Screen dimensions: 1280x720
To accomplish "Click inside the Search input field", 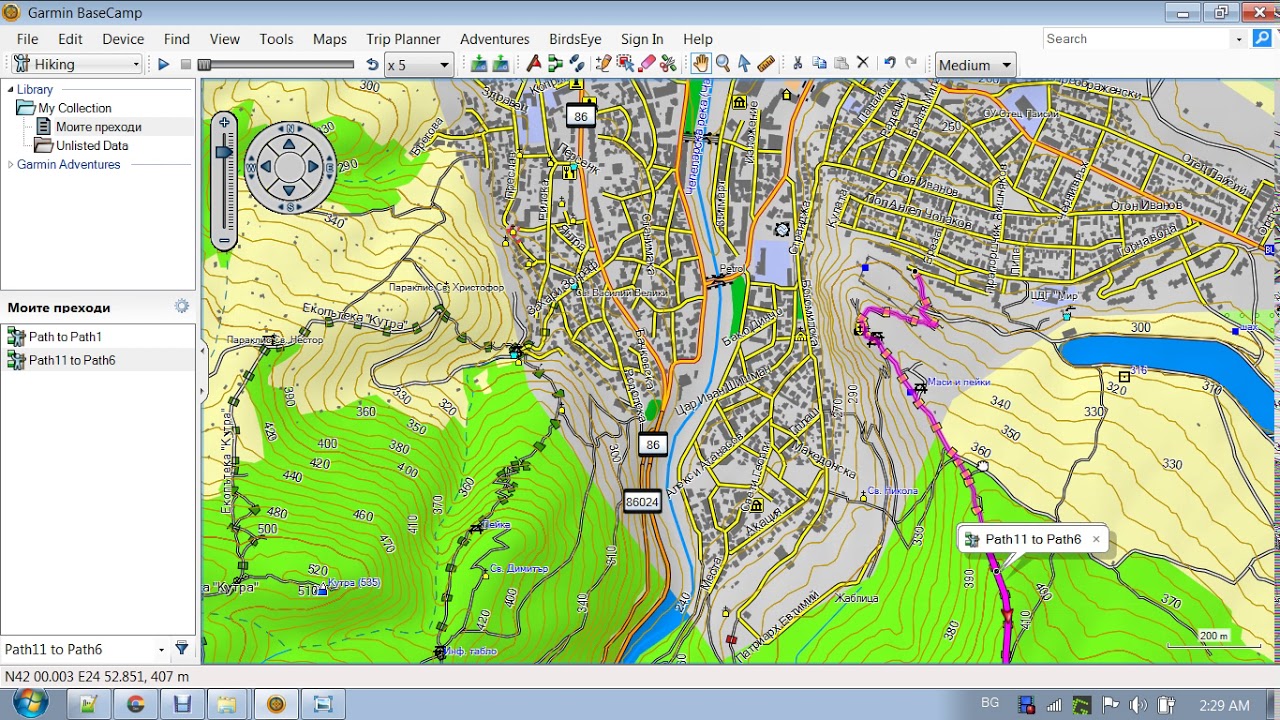I will click(x=1136, y=39).
